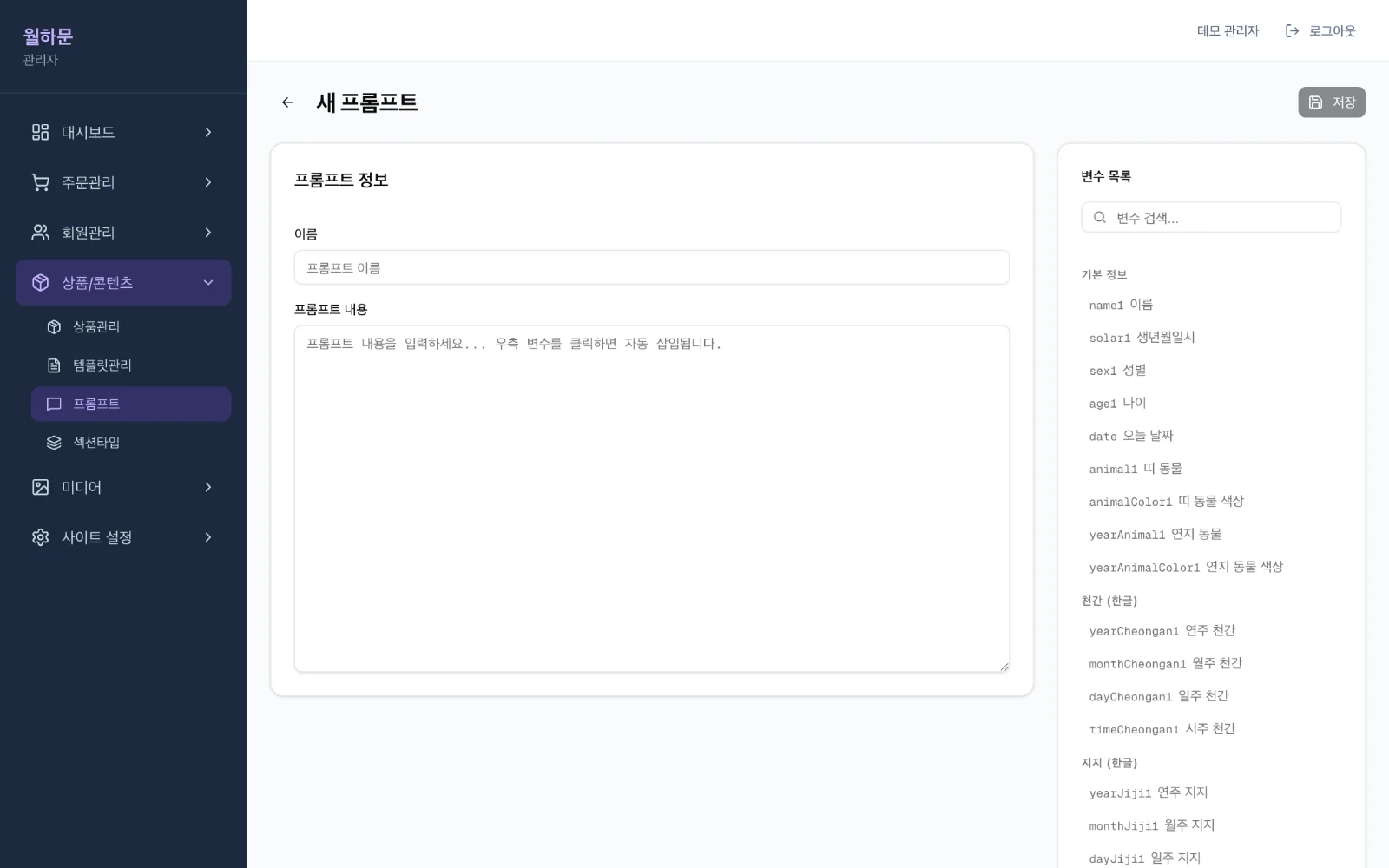Expand the 미디어 chevron
The height and width of the screenshot is (868, 1389).
point(208,487)
